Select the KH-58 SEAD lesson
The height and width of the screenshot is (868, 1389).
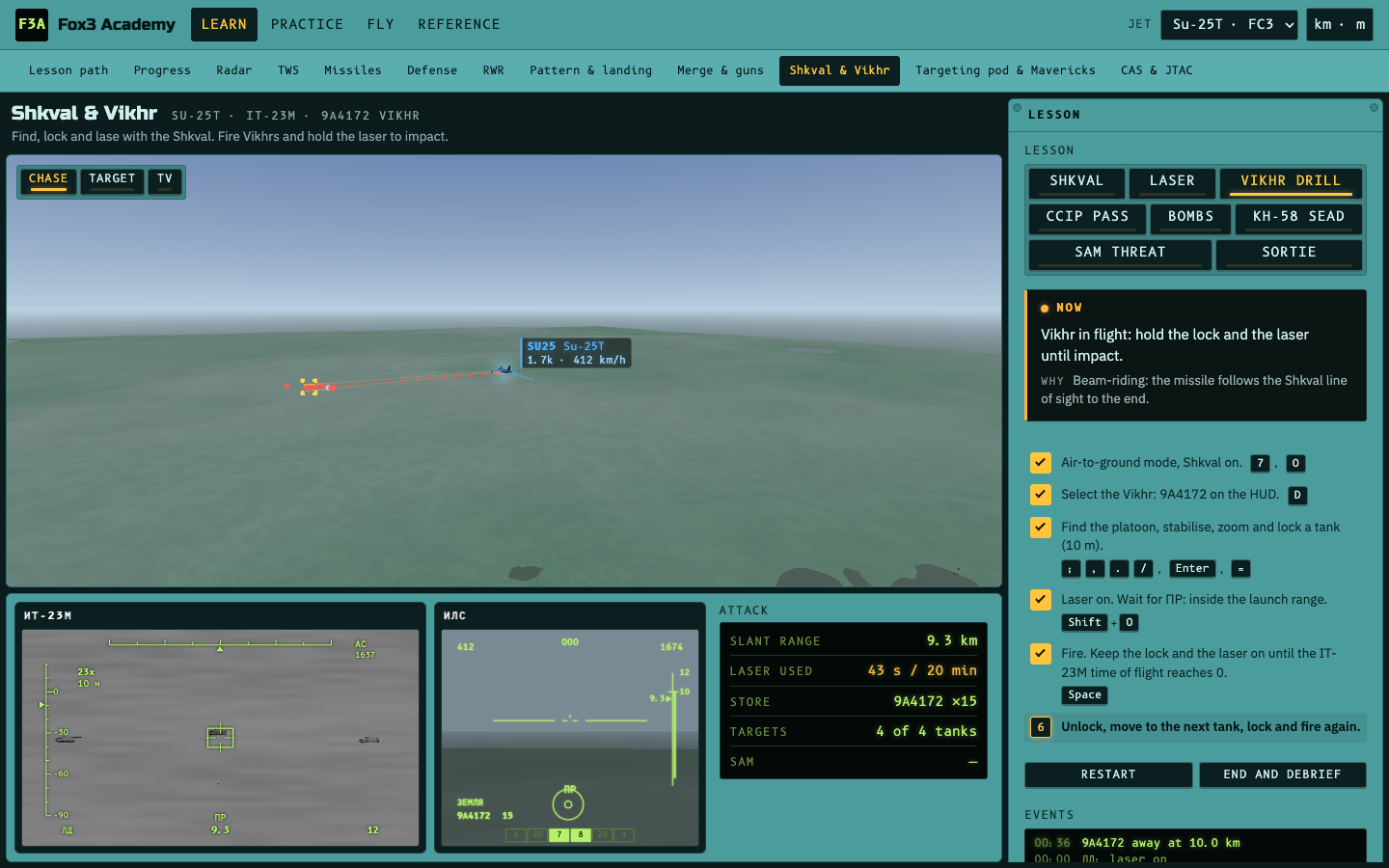pyautogui.click(x=1298, y=218)
